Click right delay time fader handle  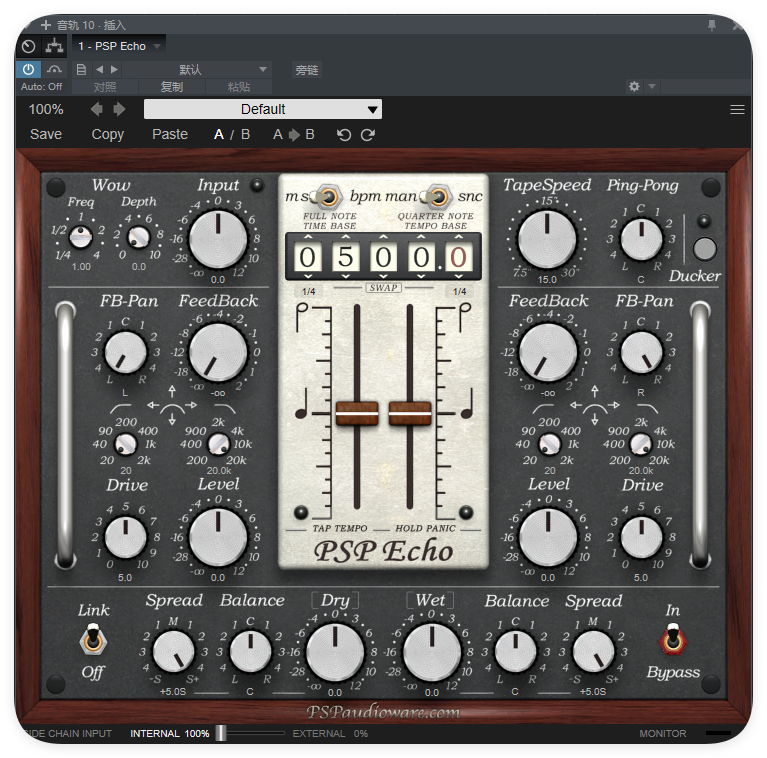[x=410, y=413]
